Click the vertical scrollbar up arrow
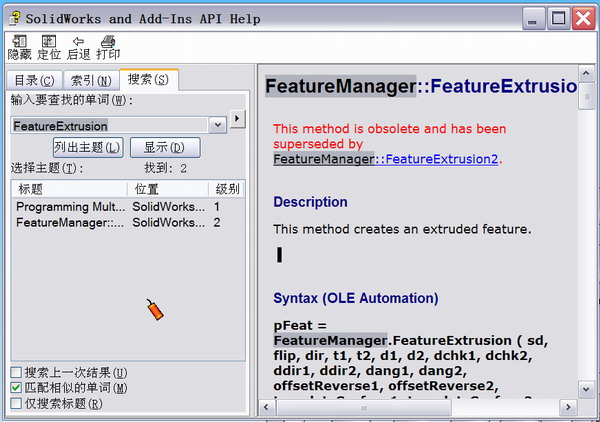This screenshot has width=600, height=422. click(586, 73)
